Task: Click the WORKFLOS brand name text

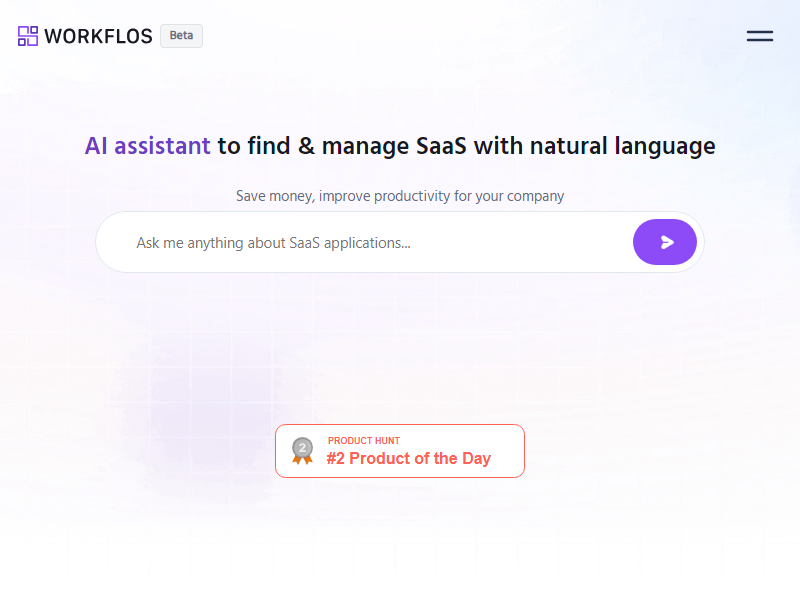Action: point(98,36)
